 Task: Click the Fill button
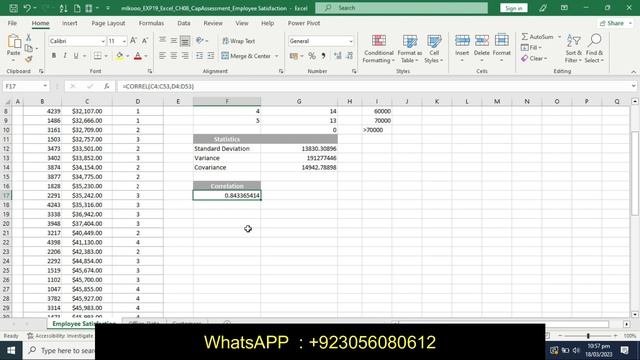[x=531, y=48]
